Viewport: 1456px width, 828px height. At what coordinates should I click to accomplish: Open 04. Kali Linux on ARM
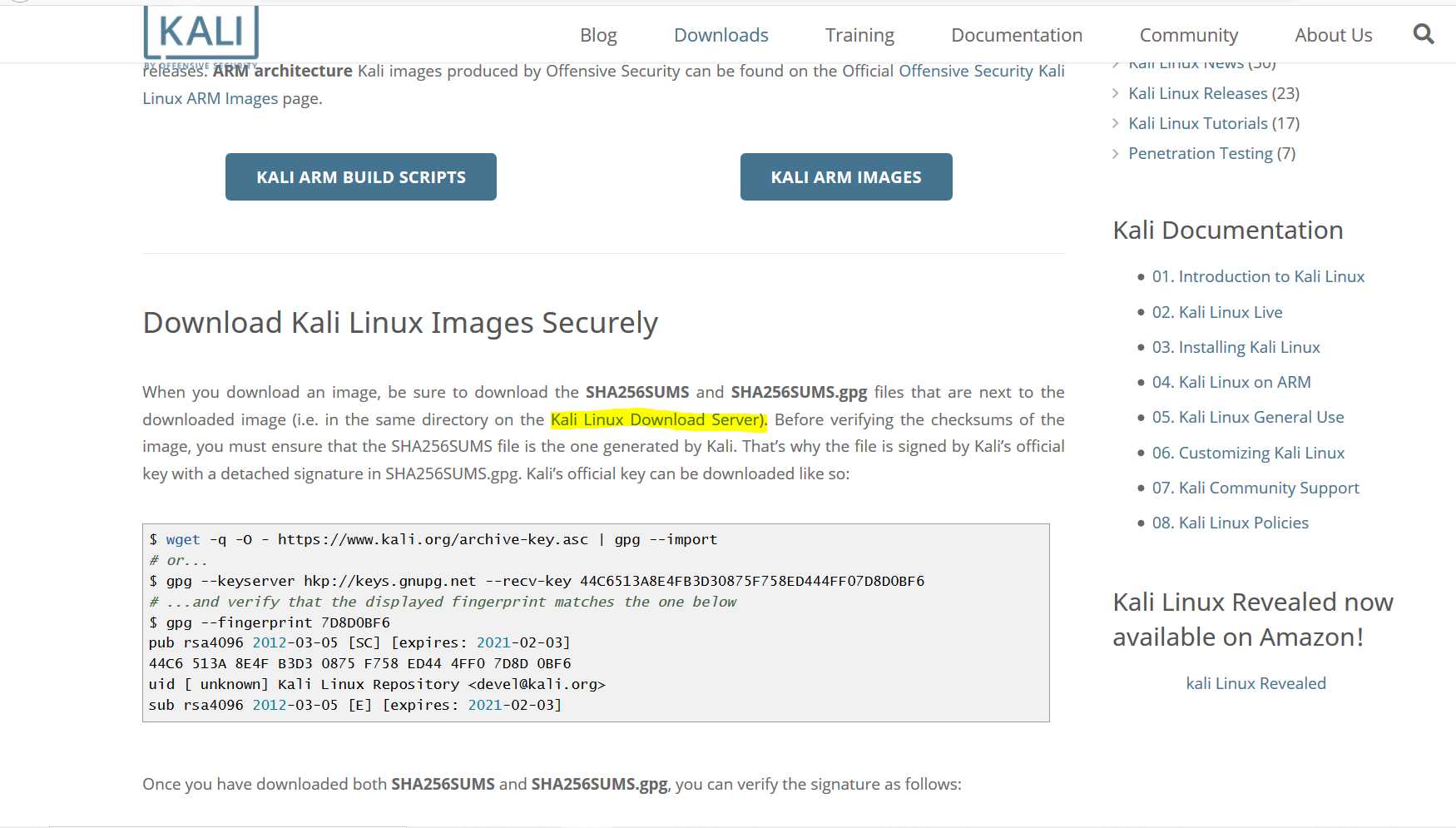click(1231, 382)
